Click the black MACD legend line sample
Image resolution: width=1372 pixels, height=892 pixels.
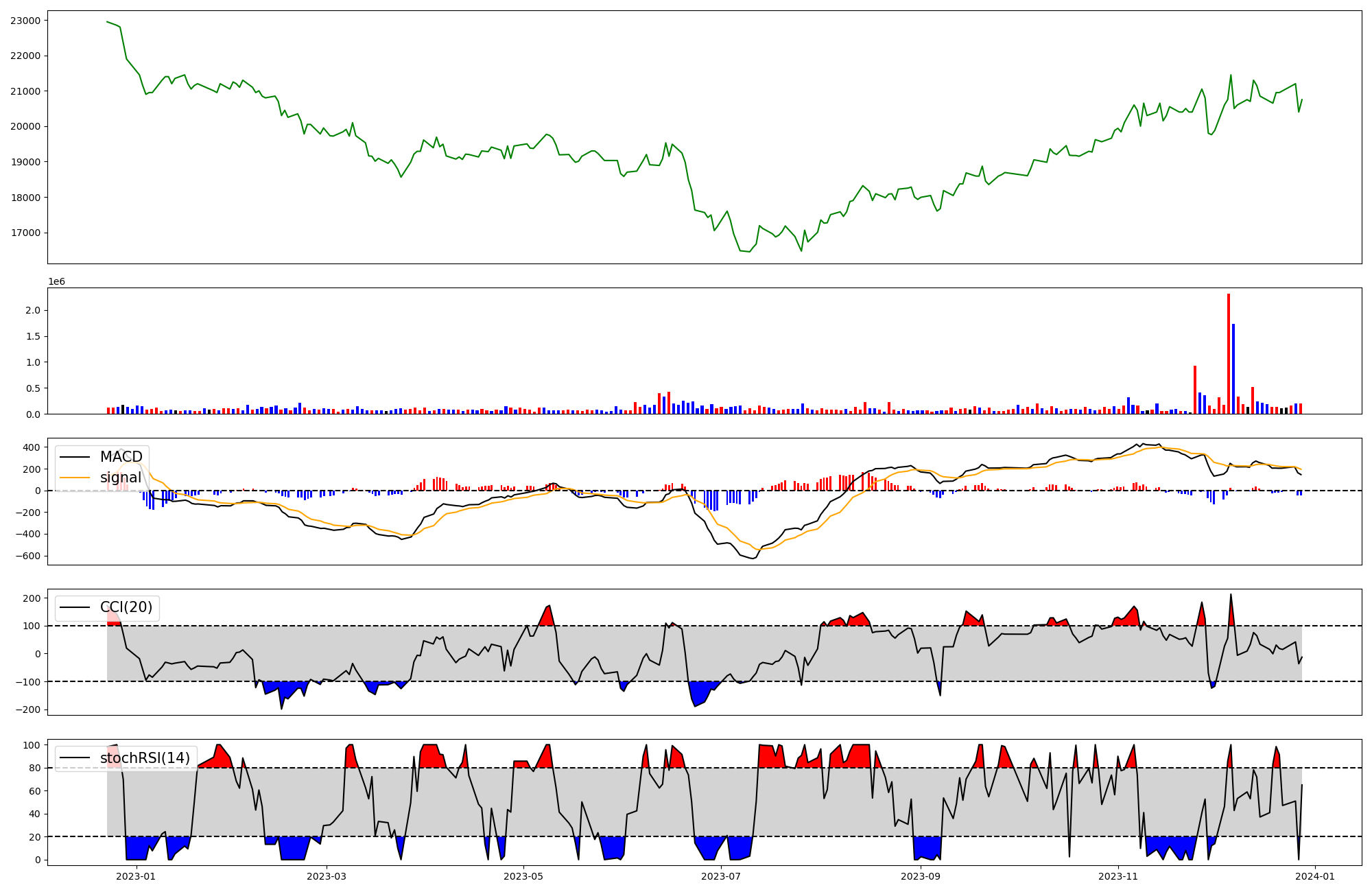tap(75, 457)
